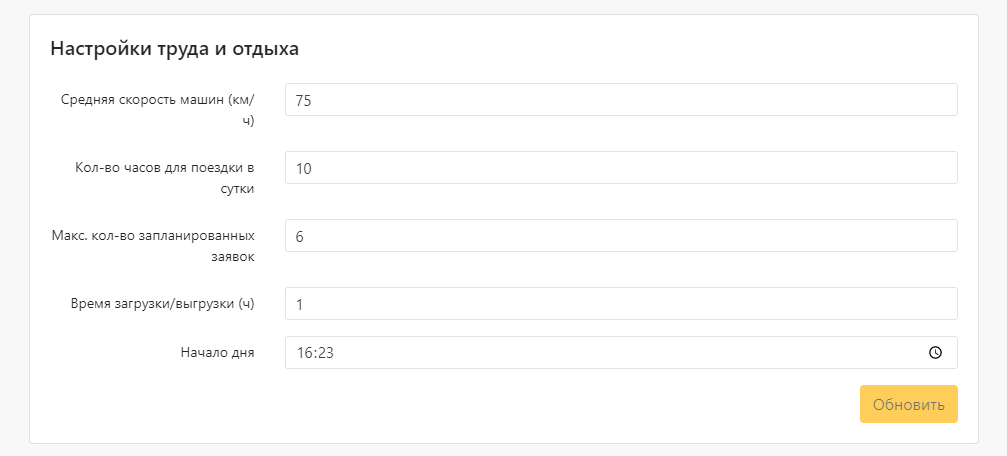This screenshot has width=1007, height=456.
Task: Click the Средняя скорость машин label
Action: tap(158, 109)
